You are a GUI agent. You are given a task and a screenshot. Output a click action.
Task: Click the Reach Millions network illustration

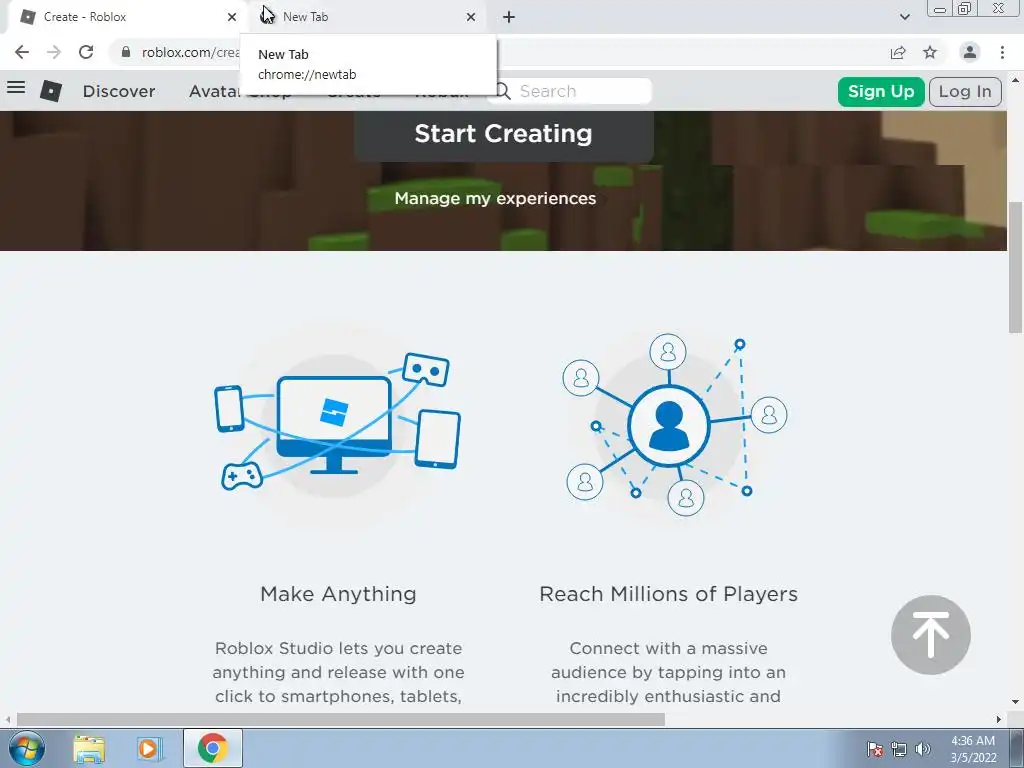(x=675, y=424)
